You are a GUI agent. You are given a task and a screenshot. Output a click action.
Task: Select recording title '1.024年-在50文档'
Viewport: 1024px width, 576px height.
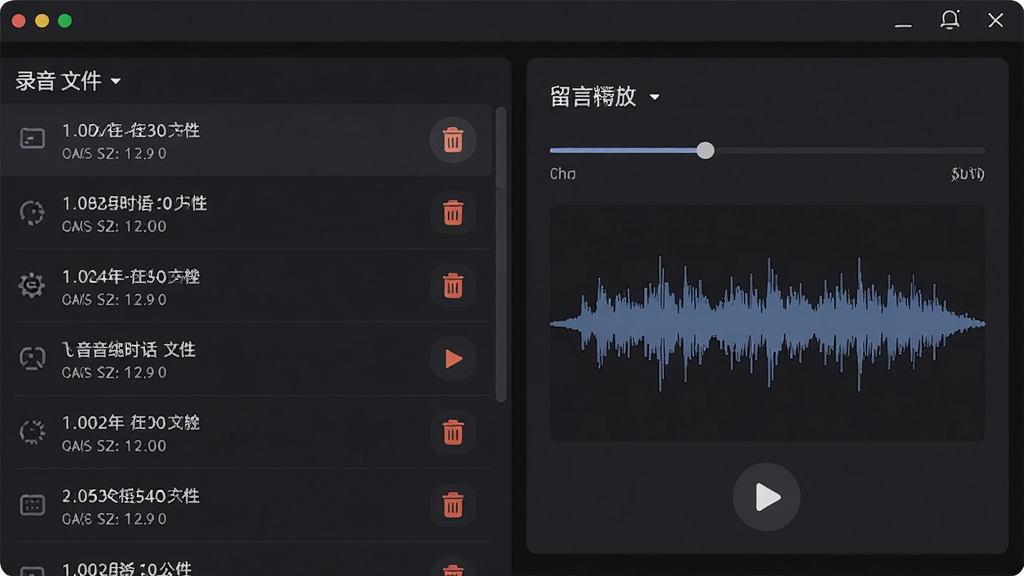(x=131, y=277)
